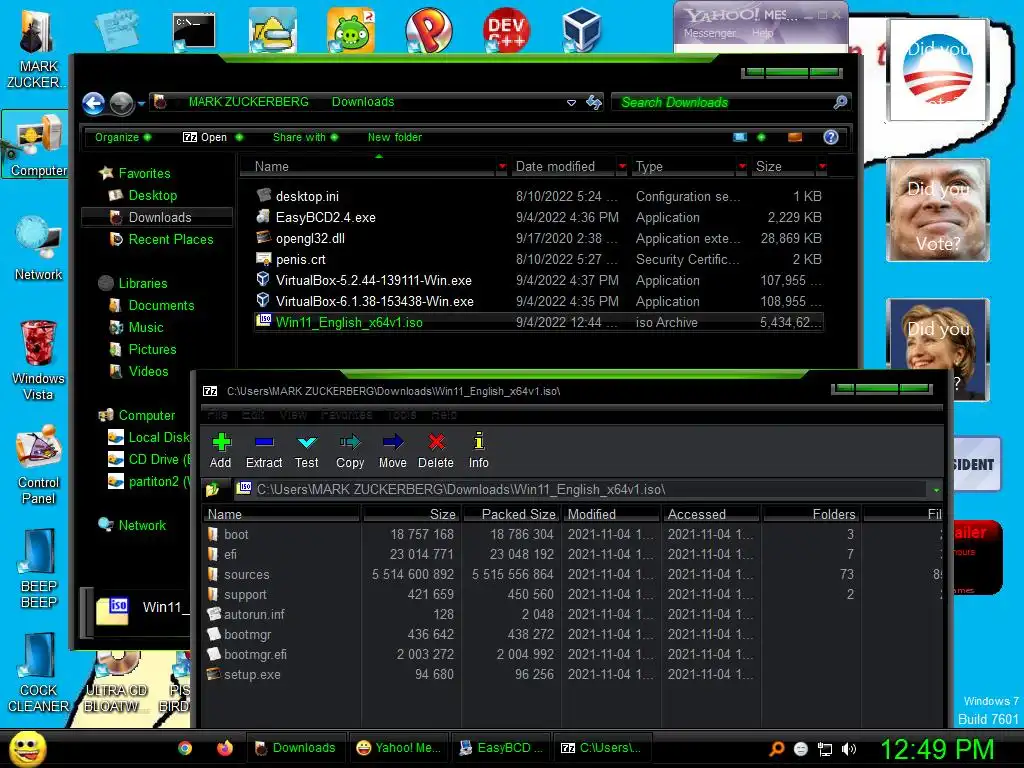The width and height of the screenshot is (1024, 768).
Task: Open the Name column filter dropdown
Action: 502,167
